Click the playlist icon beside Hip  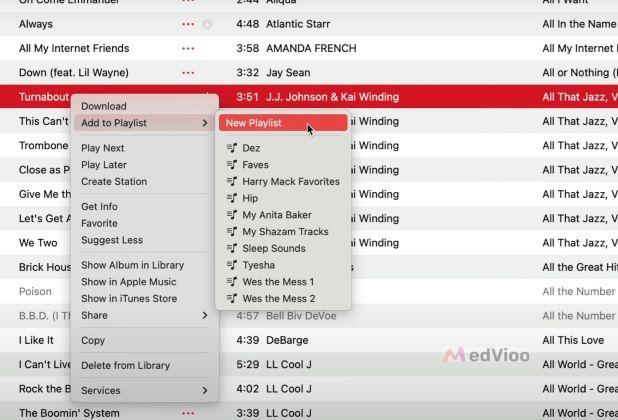pos(232,198)
